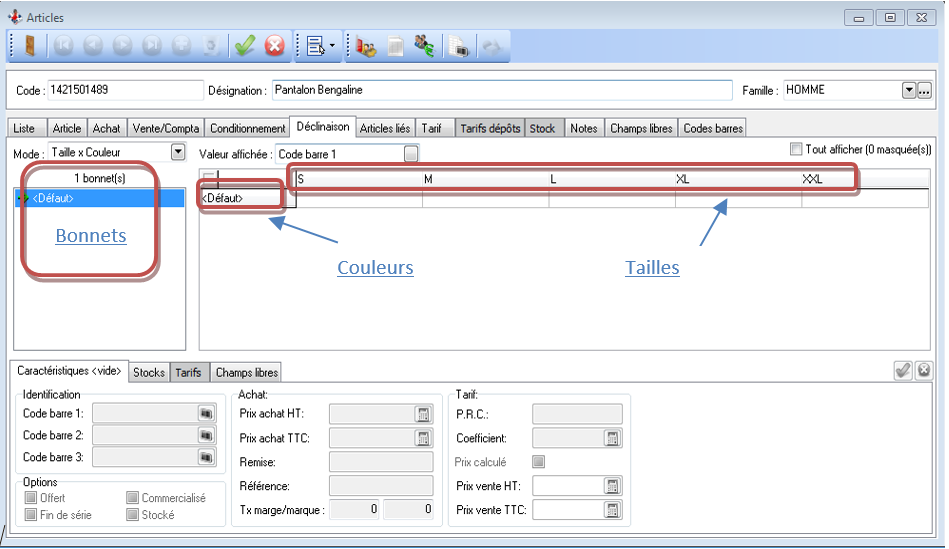This screenshot has width=949, height=549.
Task: Toggle the Offert option checkbox
Action: tap(31, 498)
